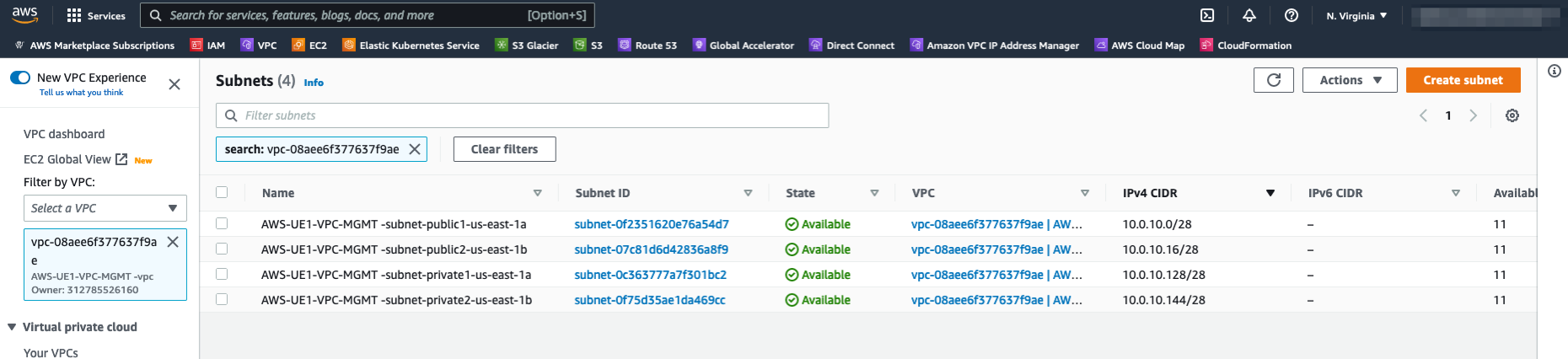This screenshot has height=359, width=1568.
Task: Click the Create subnet button
Action: 1463,80
